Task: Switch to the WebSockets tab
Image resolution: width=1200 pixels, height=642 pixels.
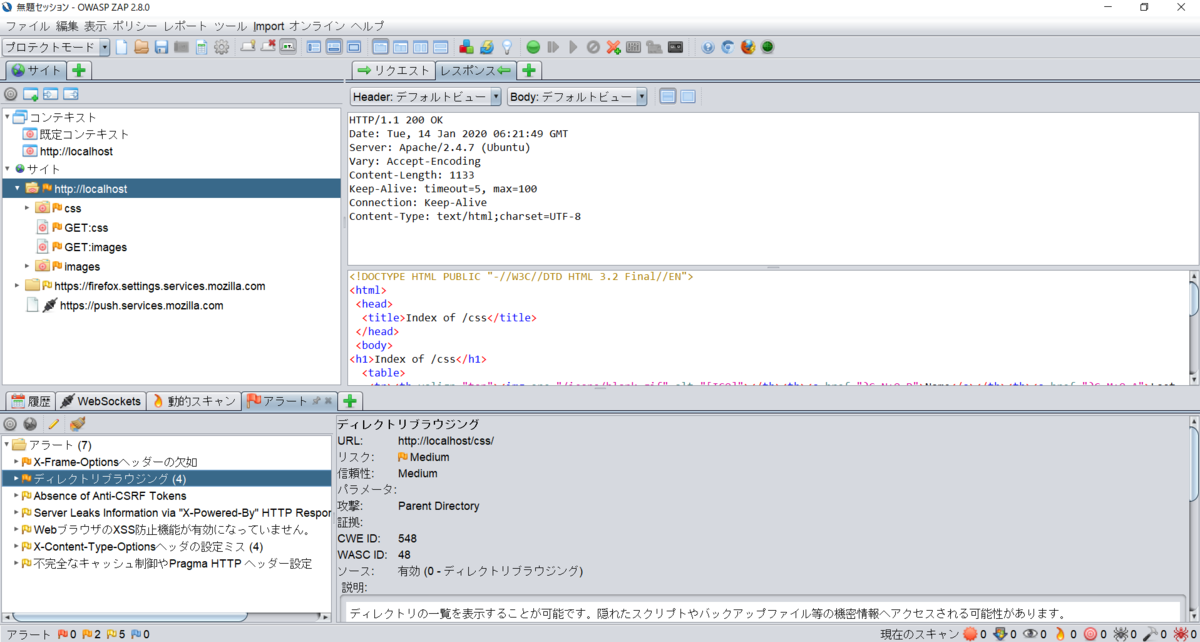Action: tap(100, 401)
